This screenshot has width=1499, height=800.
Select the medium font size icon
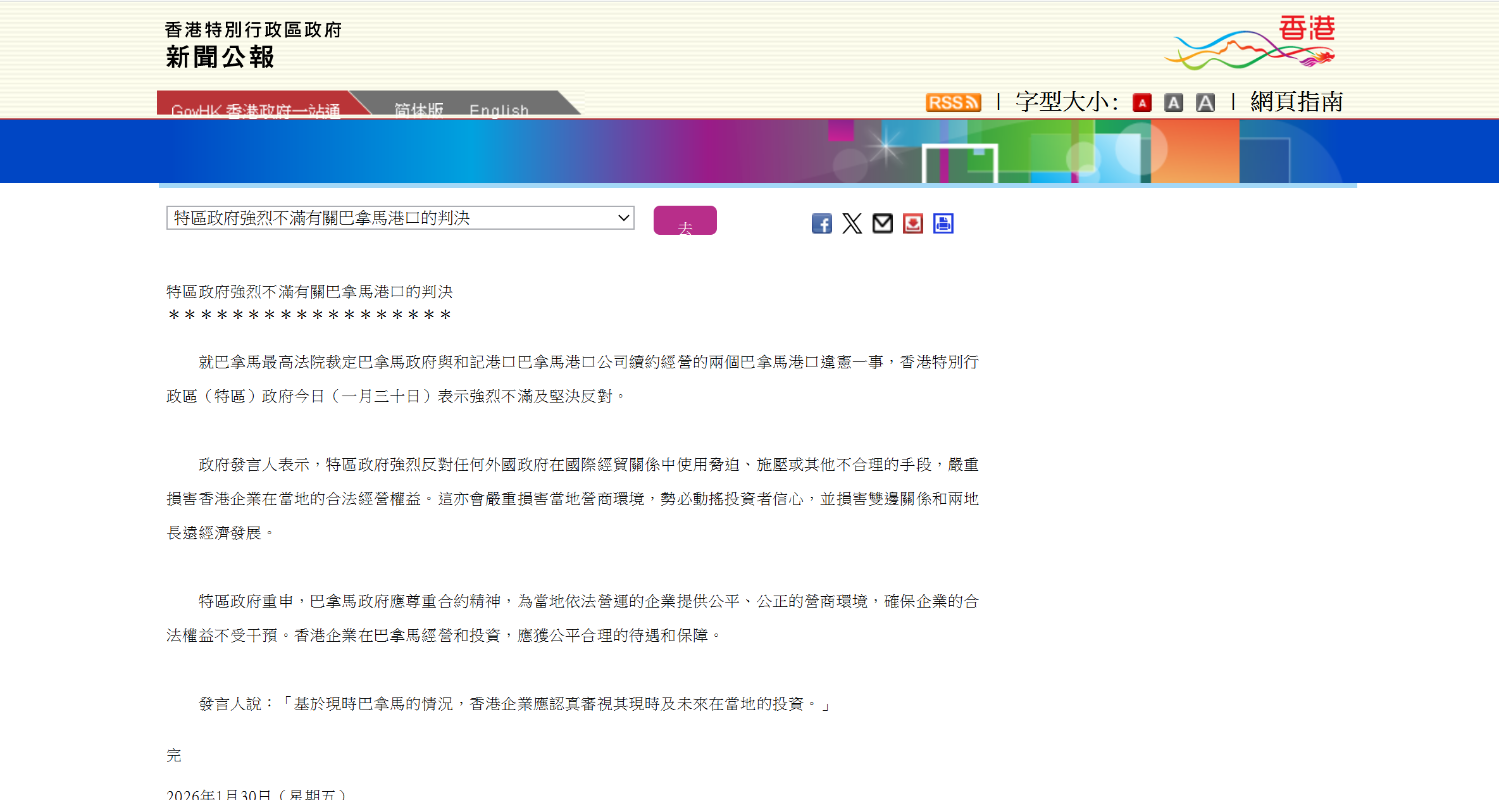pyautogui.click(x=1173, y=102)
